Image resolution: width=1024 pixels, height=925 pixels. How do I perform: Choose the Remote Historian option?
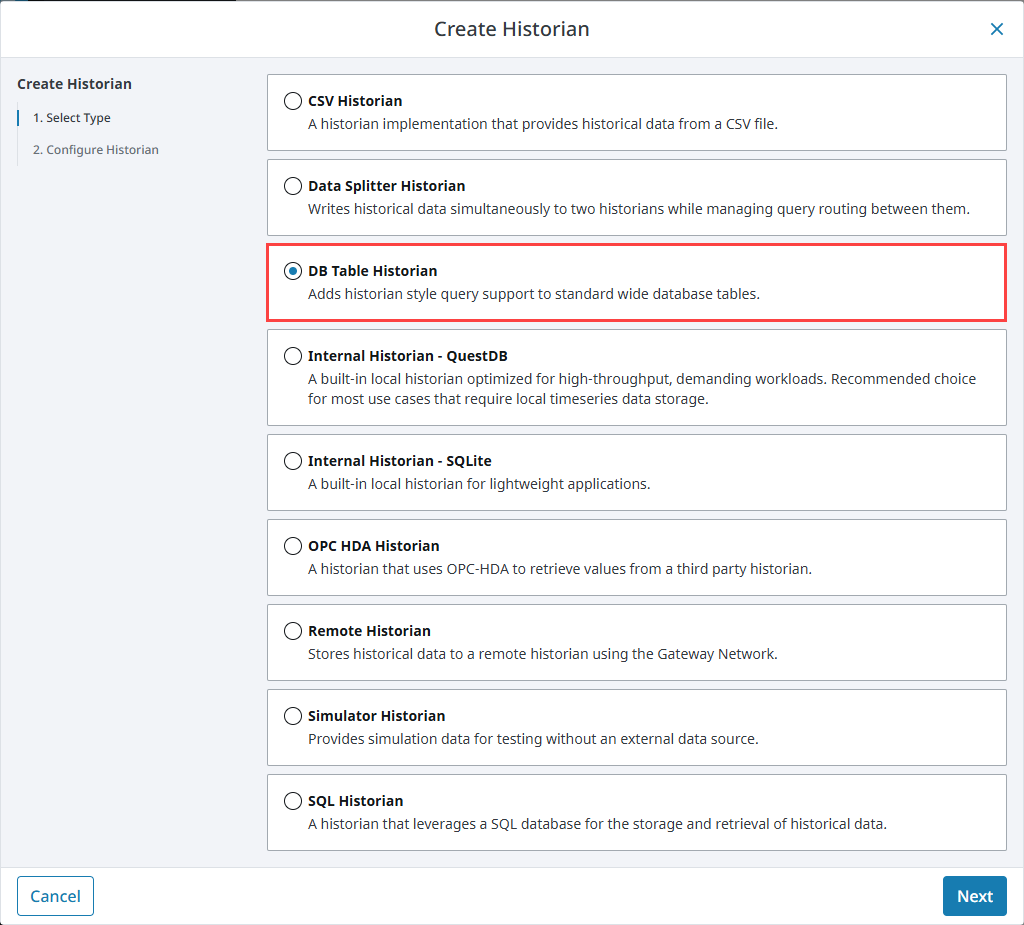[x=292, y=630]
